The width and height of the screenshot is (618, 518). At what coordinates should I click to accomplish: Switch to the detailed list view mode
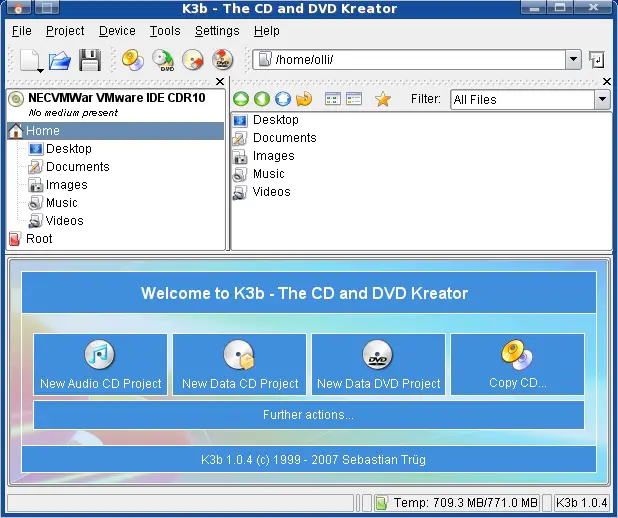click(x=354, y=99)
